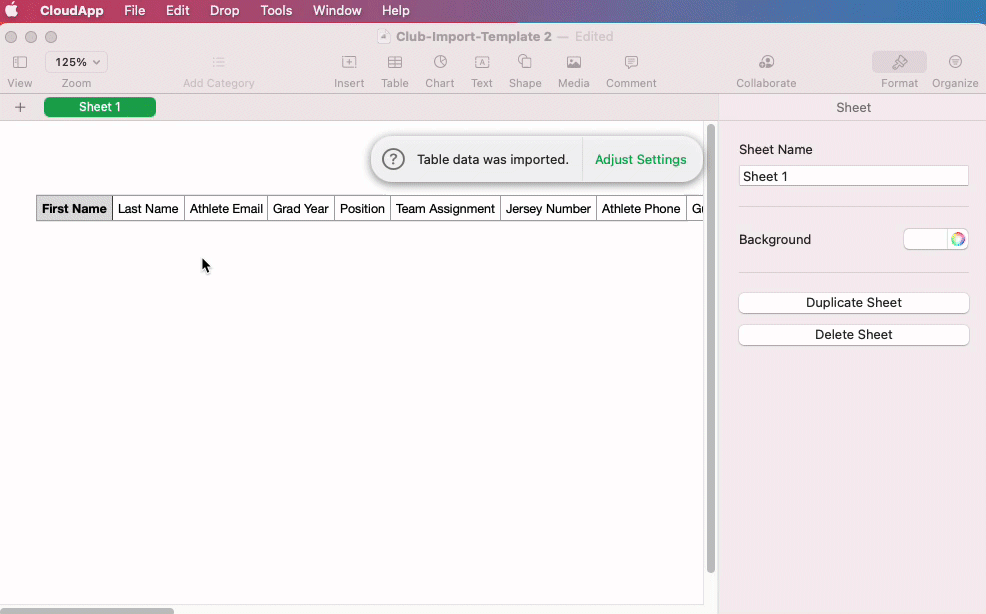Click inside the Sheet Name field

click(x=853, y=175)
